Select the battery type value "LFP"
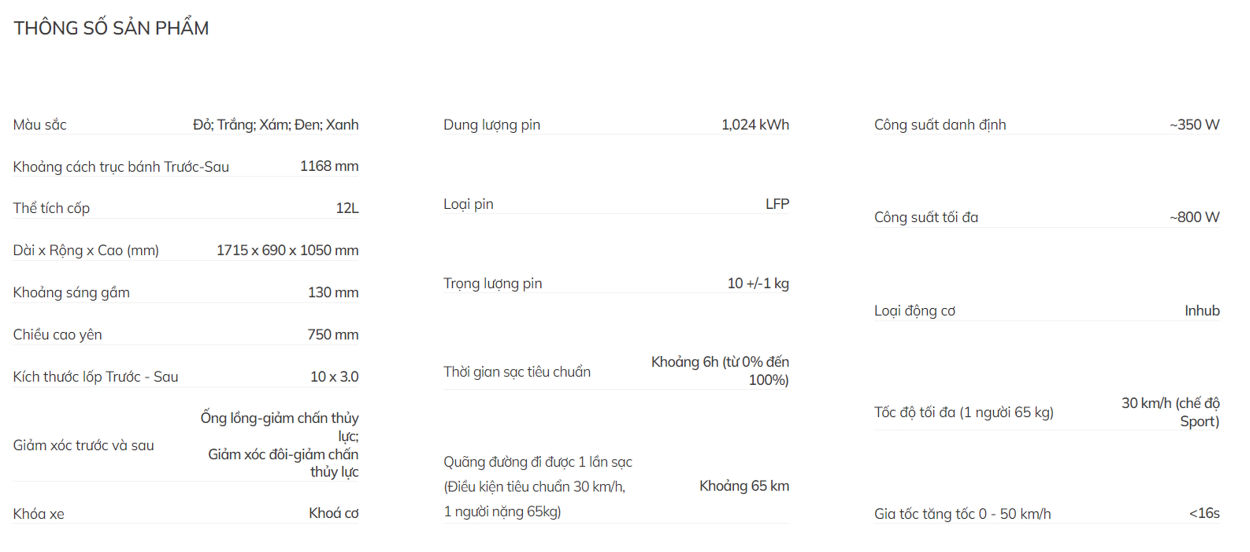Image resolution: width=1250 pixels, height=552 pixels. (x=777, y=204)
